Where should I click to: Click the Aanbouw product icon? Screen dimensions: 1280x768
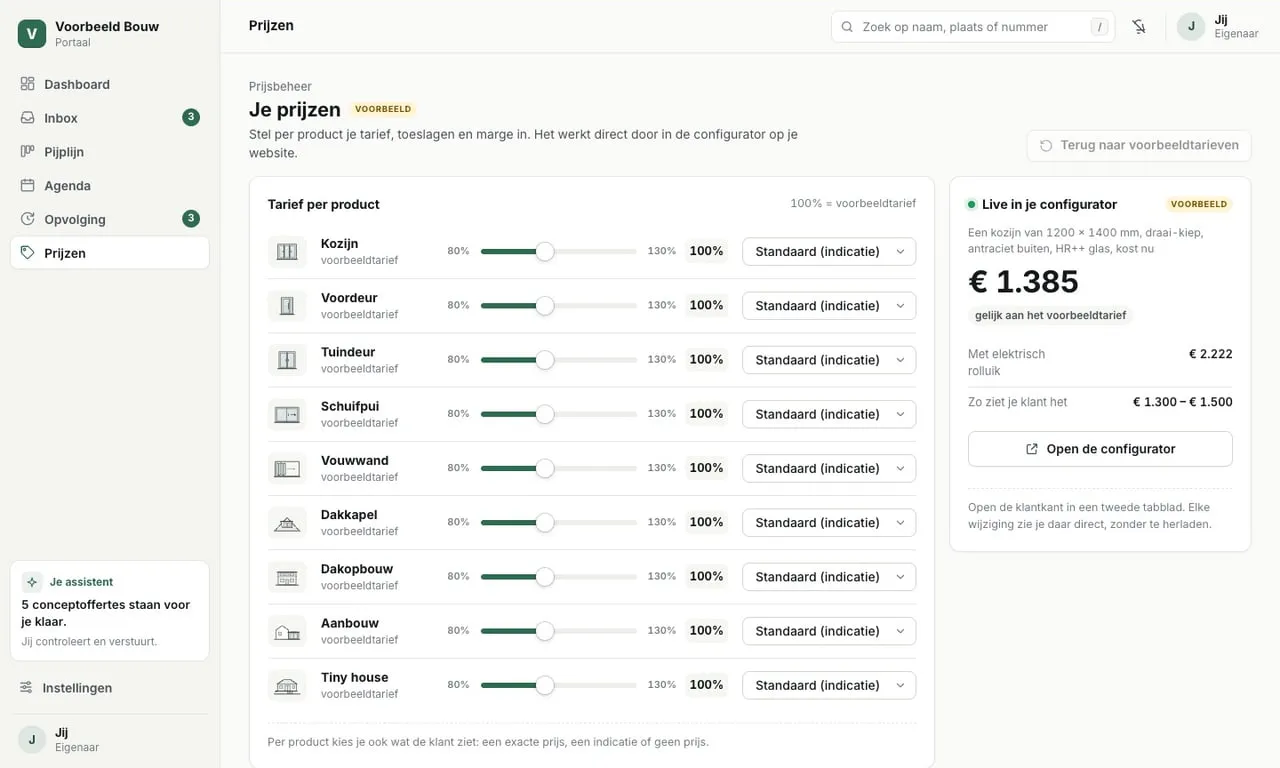coord(287,631)
